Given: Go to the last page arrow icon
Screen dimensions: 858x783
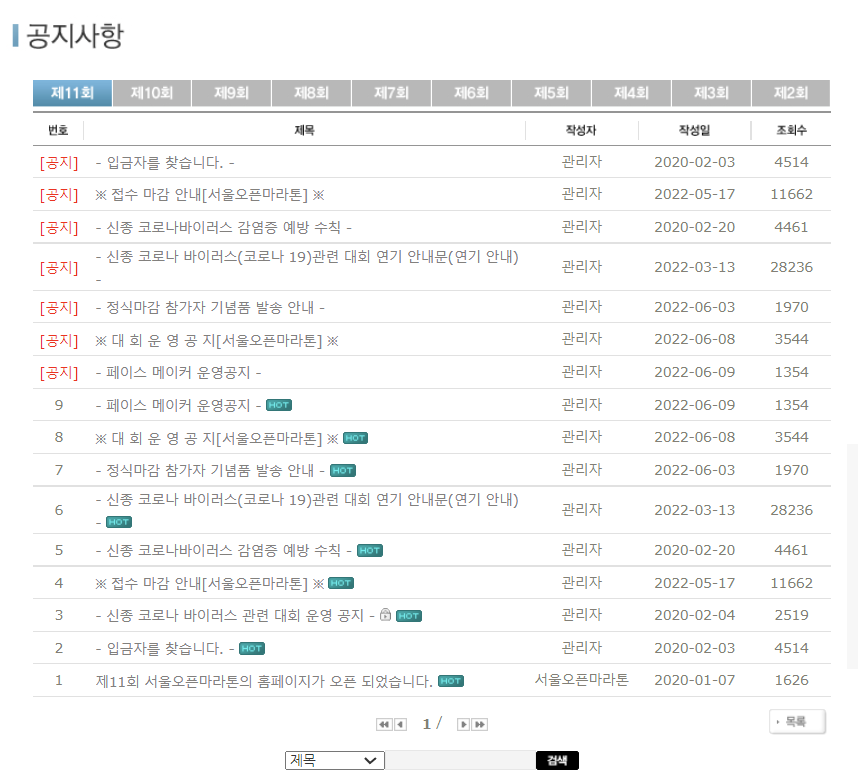Looking at the screenshot, I should coord(480,724).
